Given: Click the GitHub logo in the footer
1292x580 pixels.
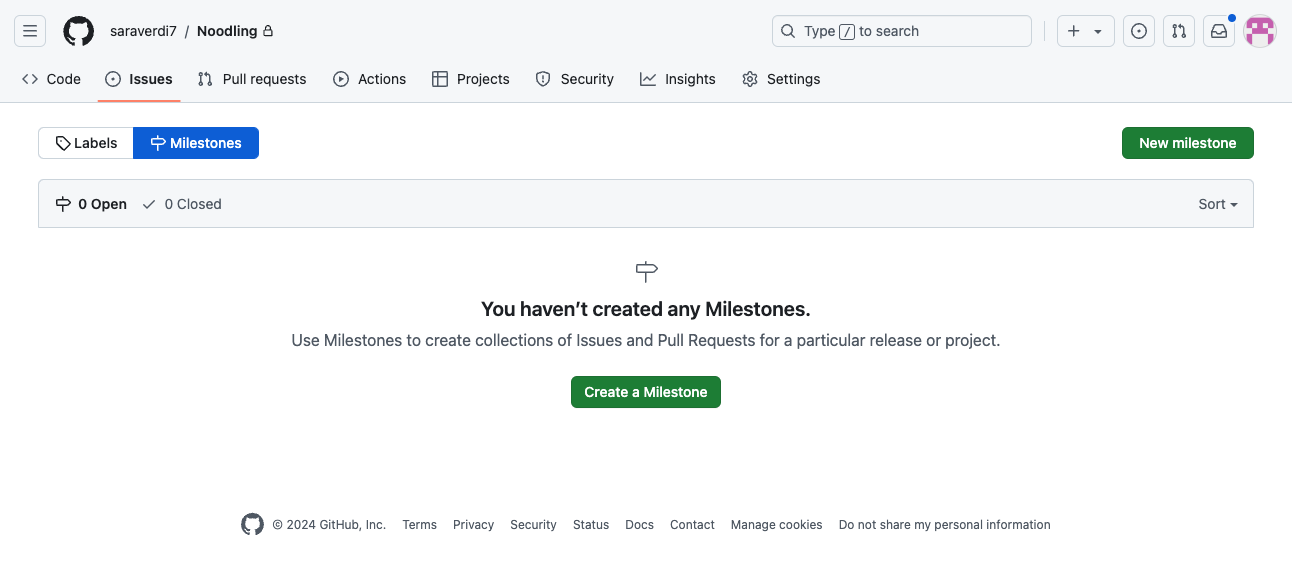Looking at the screenshot, I should point(251,523).
